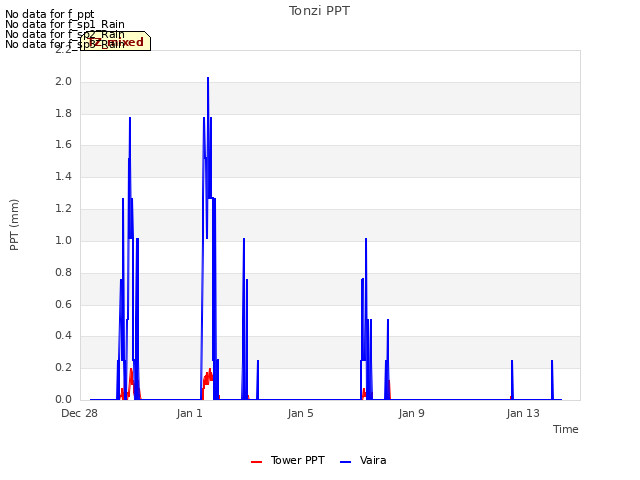Click the Tower PPT legend entry
This screenshot has height=480, width=640.
288,460
